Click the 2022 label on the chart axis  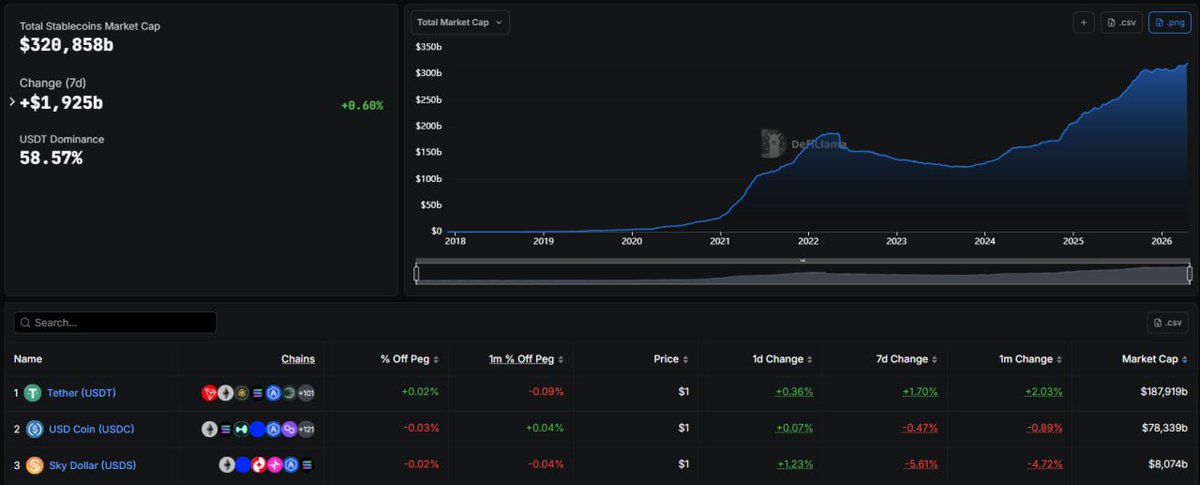(808, 241)
